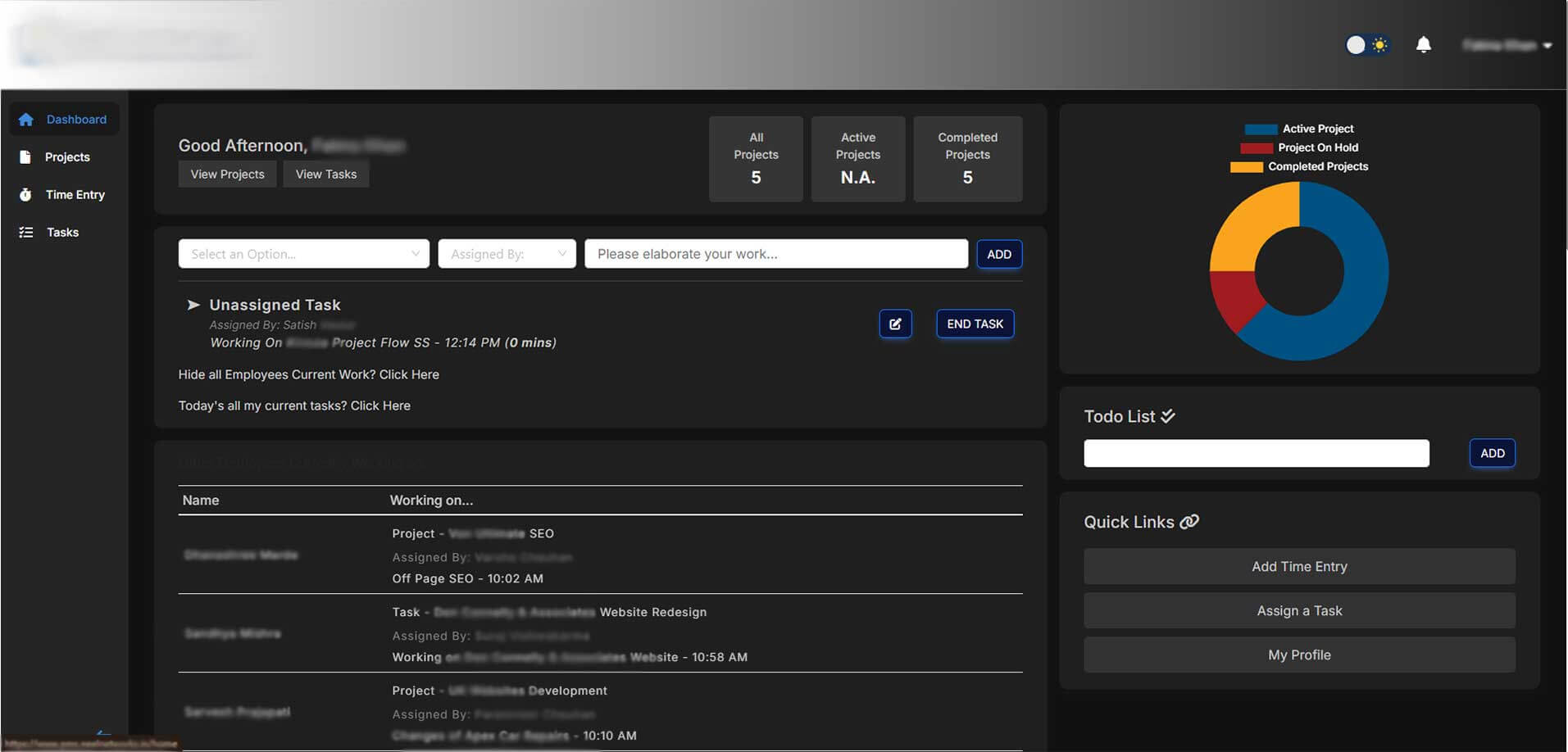Open the 'Assigned By:' dropdown
Image resolution: width=1568 pixels, height=752 pixels.
507,254
